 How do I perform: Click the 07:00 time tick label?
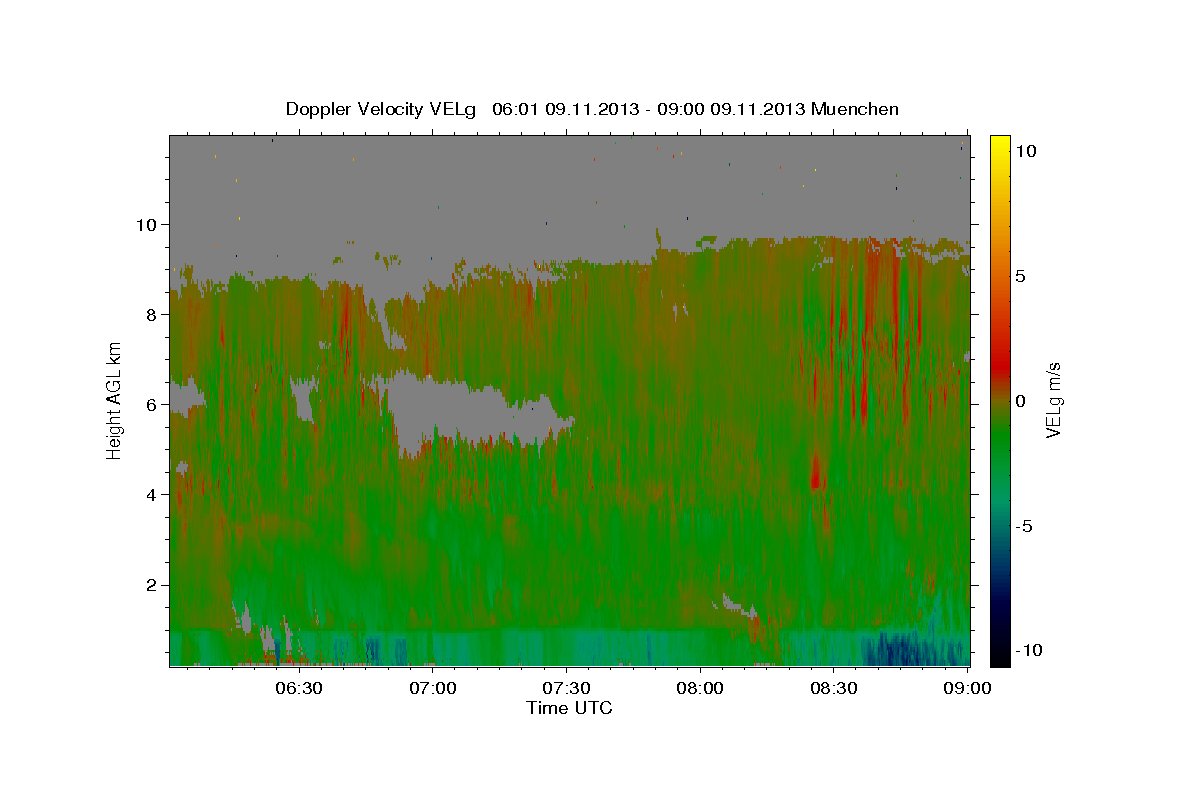[x=433, y=688]
